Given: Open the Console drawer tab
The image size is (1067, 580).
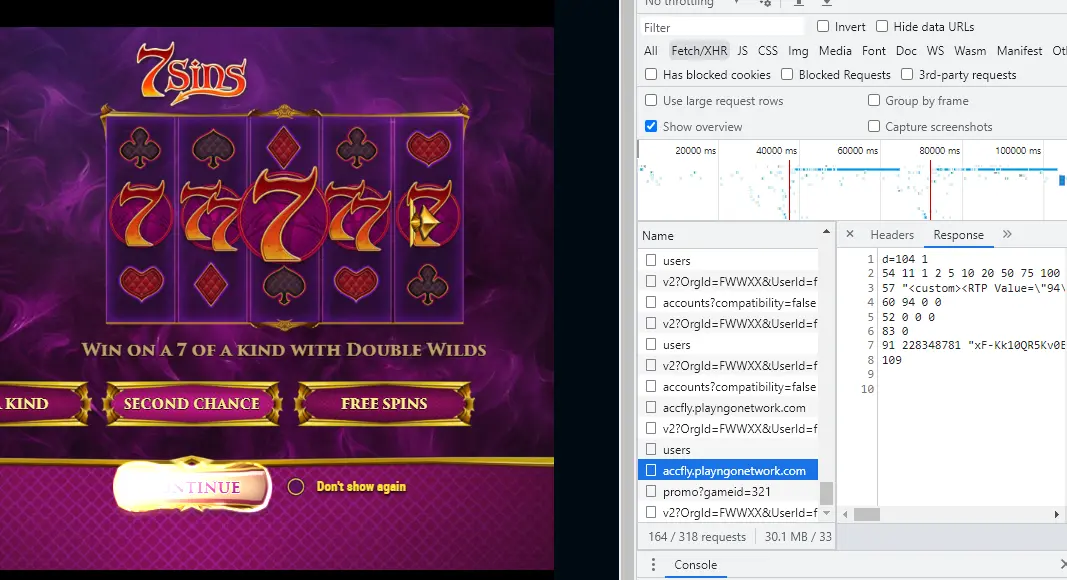Looking at the screenshot, I should pyautogui.click(x=695, y=564).
